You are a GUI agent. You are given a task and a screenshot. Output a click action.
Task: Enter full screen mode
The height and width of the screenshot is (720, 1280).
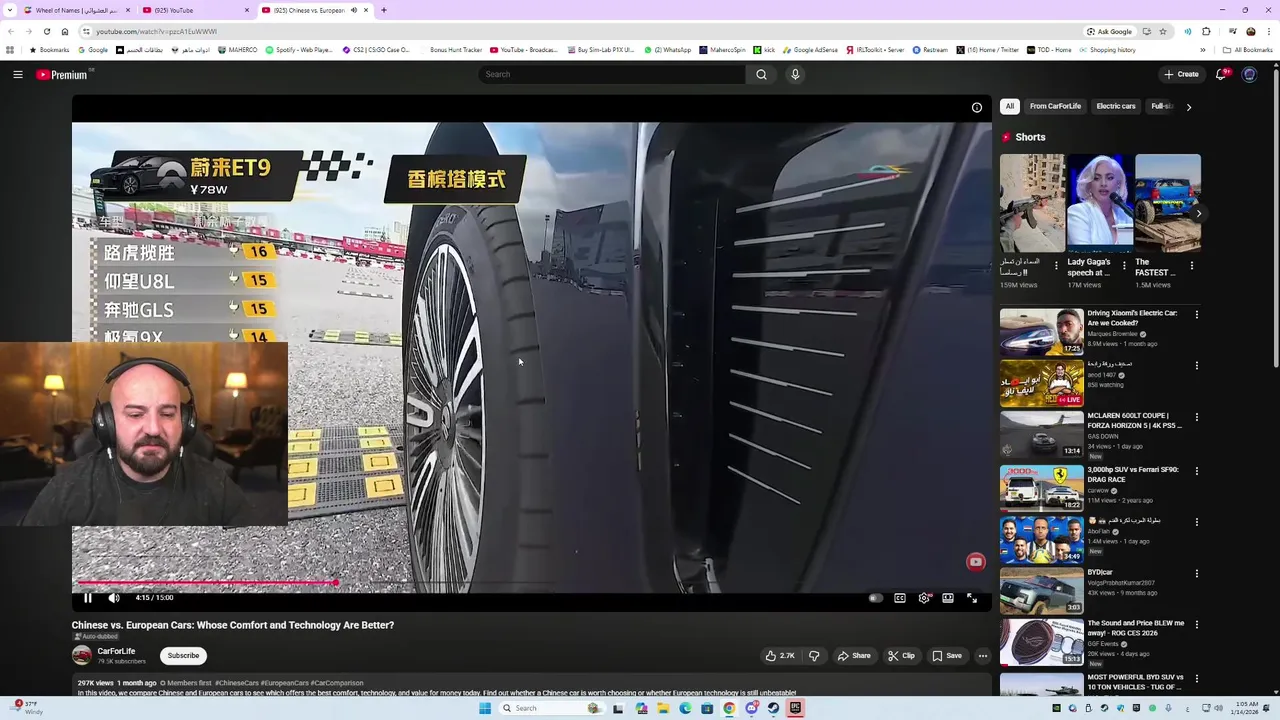click(972, 598)
